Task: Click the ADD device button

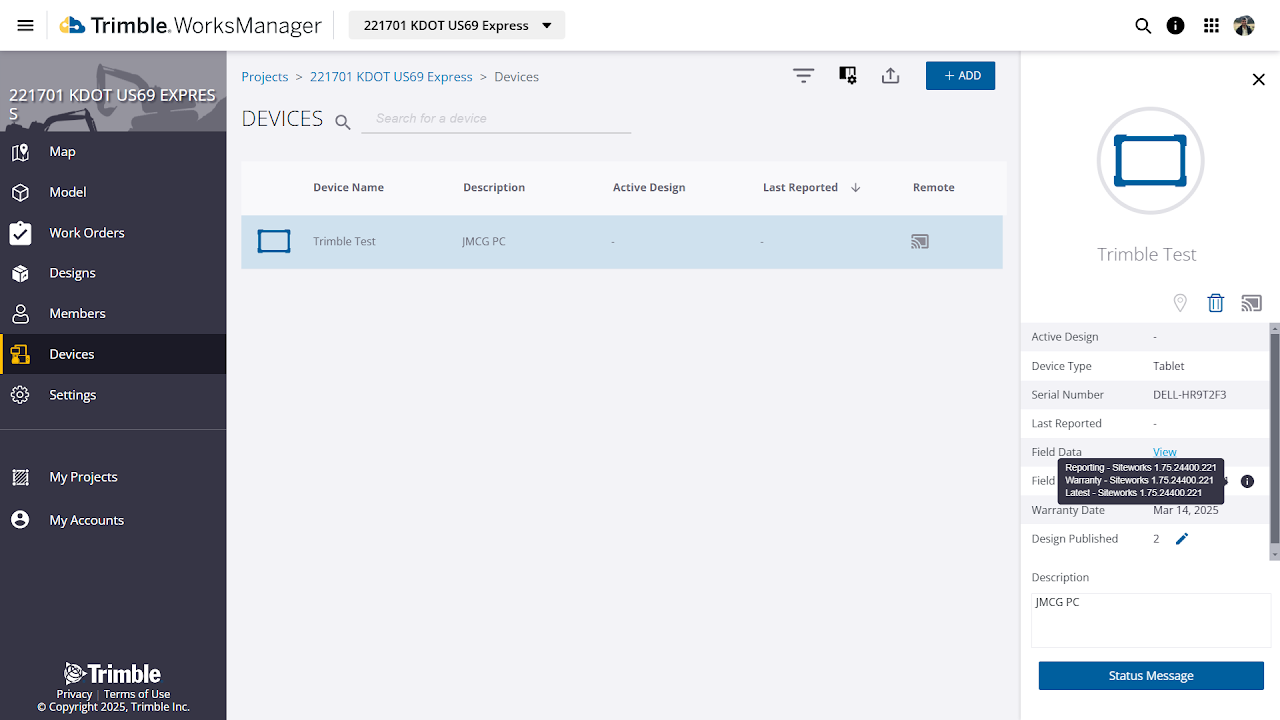Action: click(x=960, y=76)
